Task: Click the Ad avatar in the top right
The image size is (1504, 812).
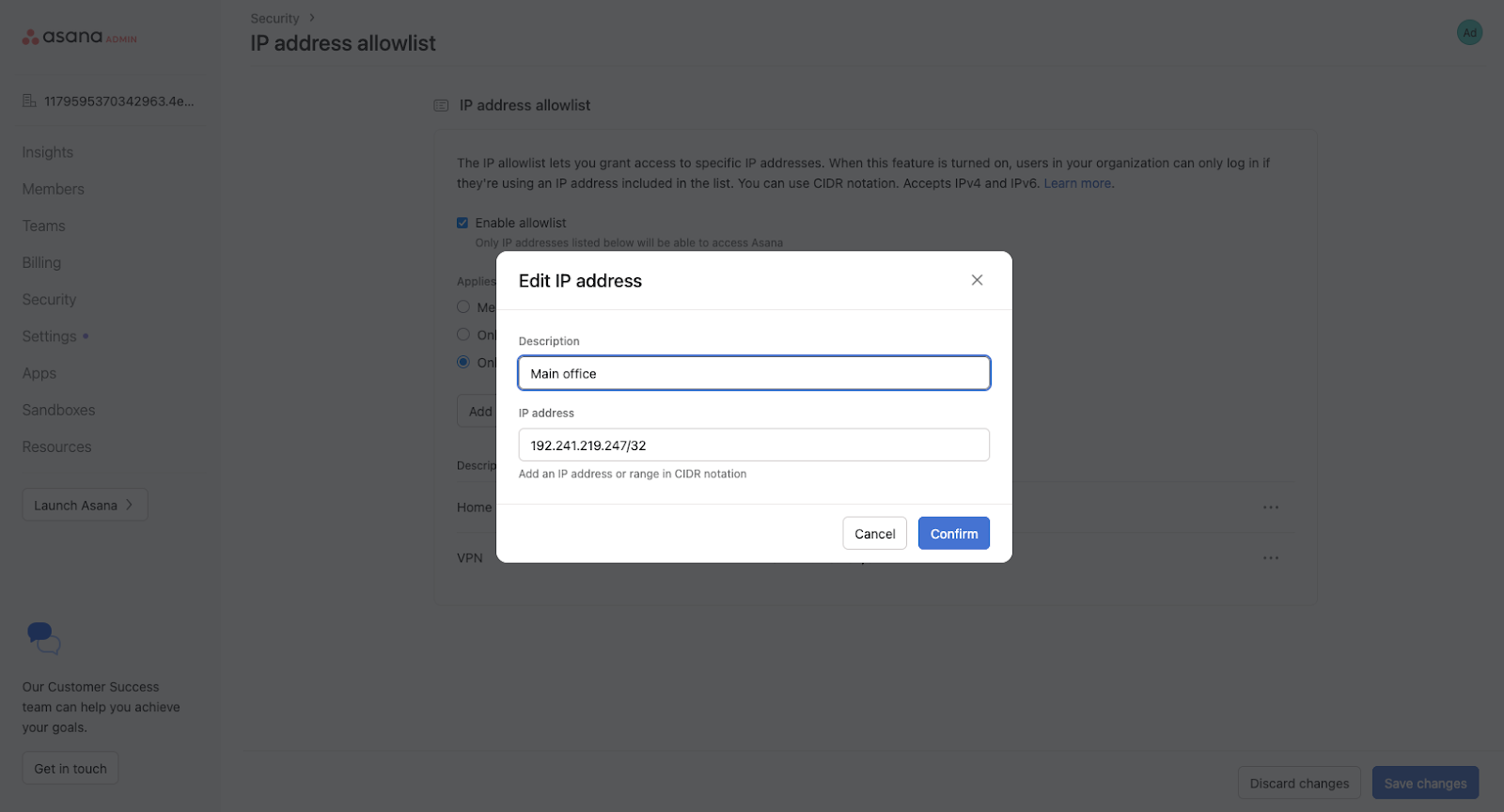Action: tap(1468, 31)
